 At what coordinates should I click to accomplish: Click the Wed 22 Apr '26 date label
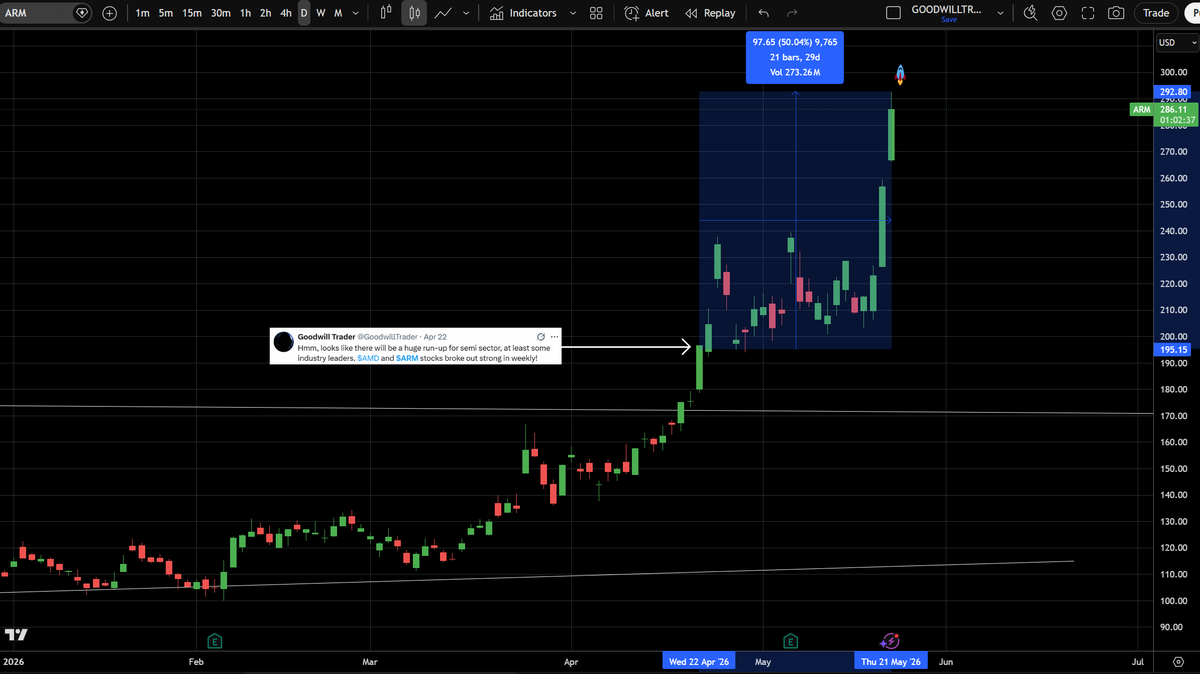click(698, 662)
